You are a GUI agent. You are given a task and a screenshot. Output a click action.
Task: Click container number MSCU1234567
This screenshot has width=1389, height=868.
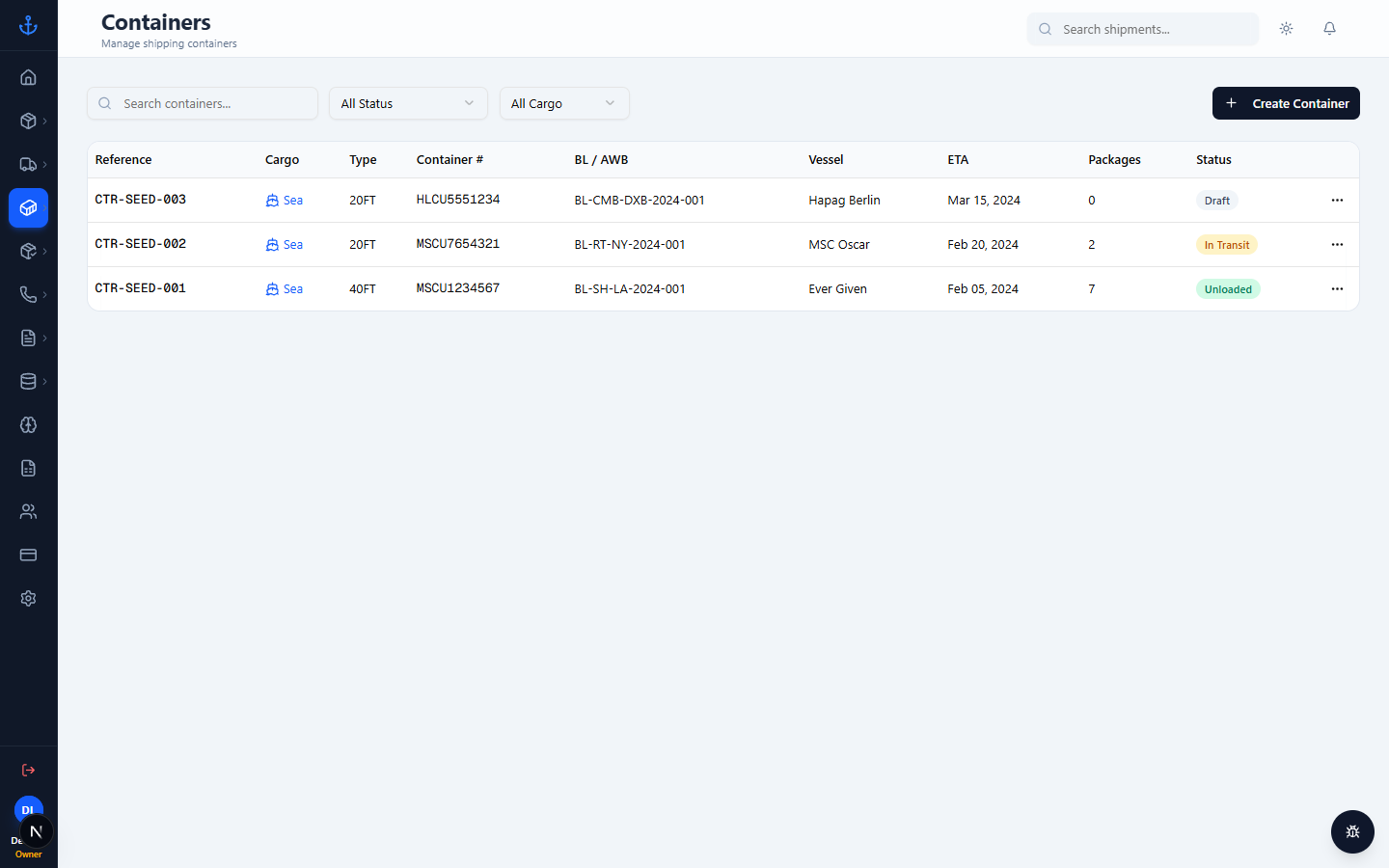point(458,288)
